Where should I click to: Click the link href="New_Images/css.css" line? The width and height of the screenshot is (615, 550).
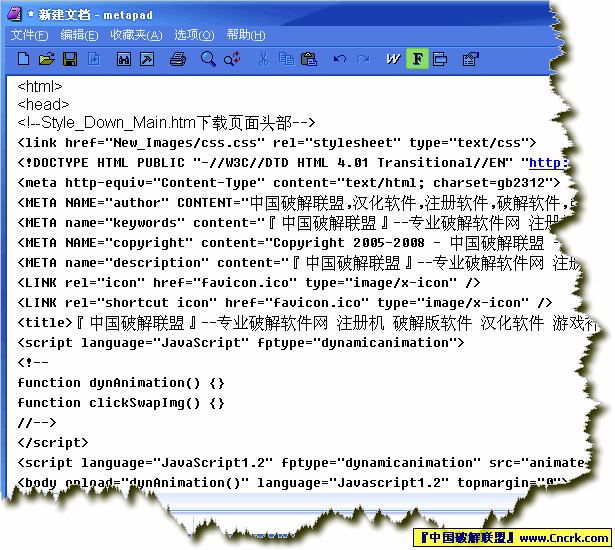(x=277, y=143)
